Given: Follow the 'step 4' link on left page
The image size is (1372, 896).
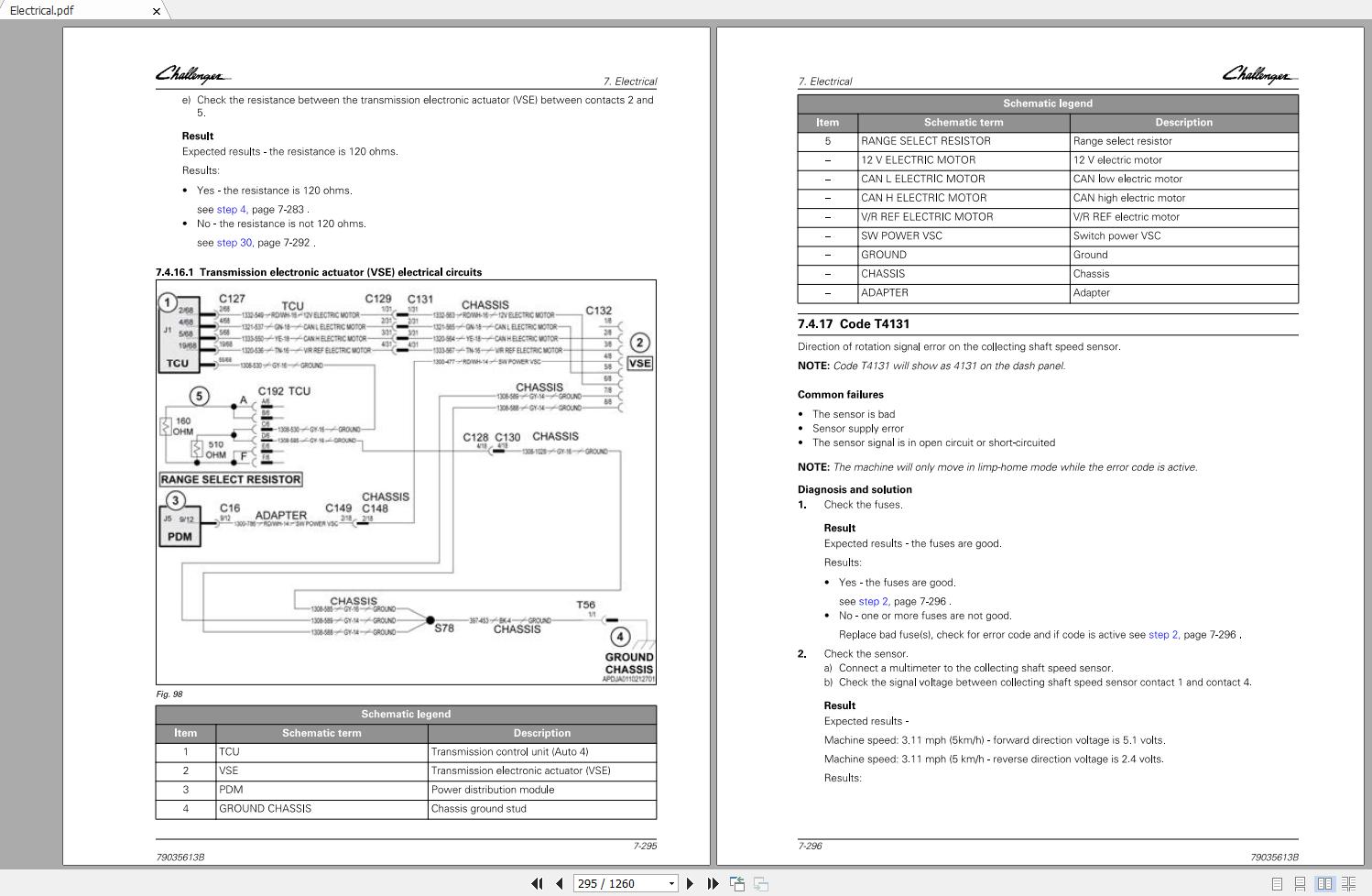Looking at the screenshot, I should click(x=232, y=210).
